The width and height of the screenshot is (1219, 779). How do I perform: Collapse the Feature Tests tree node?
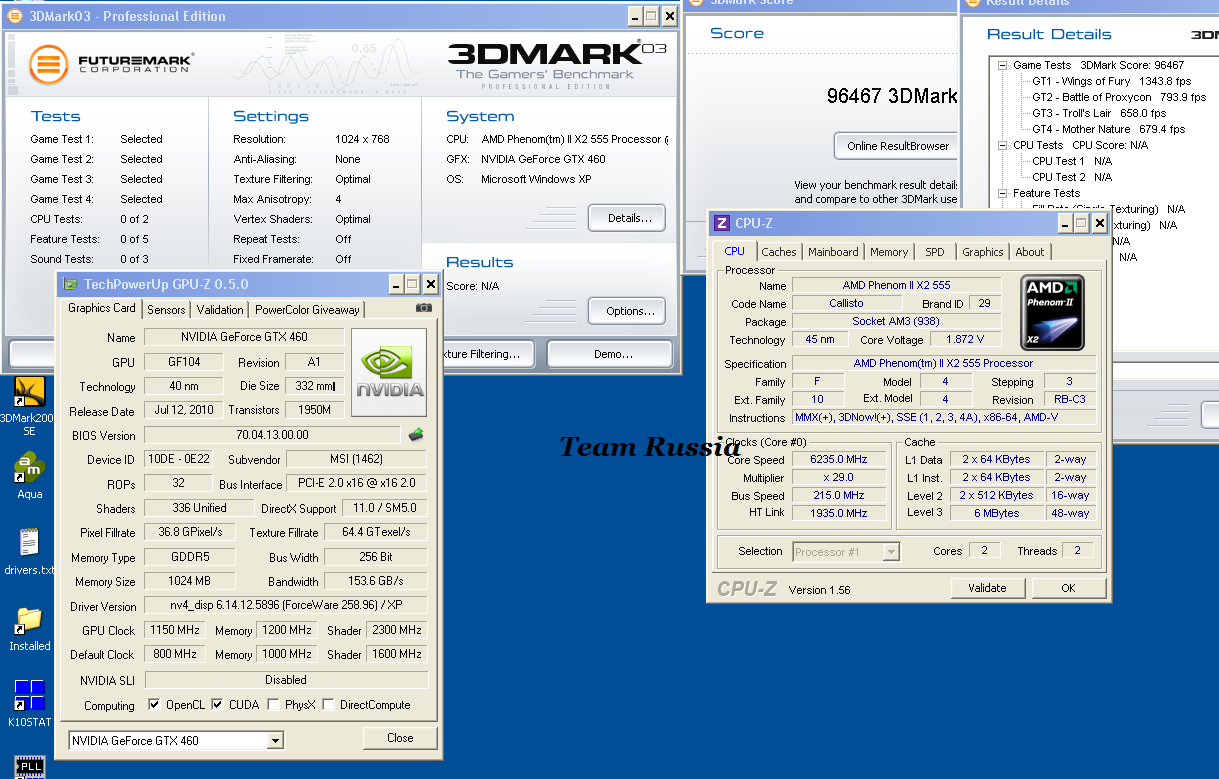1002,193
